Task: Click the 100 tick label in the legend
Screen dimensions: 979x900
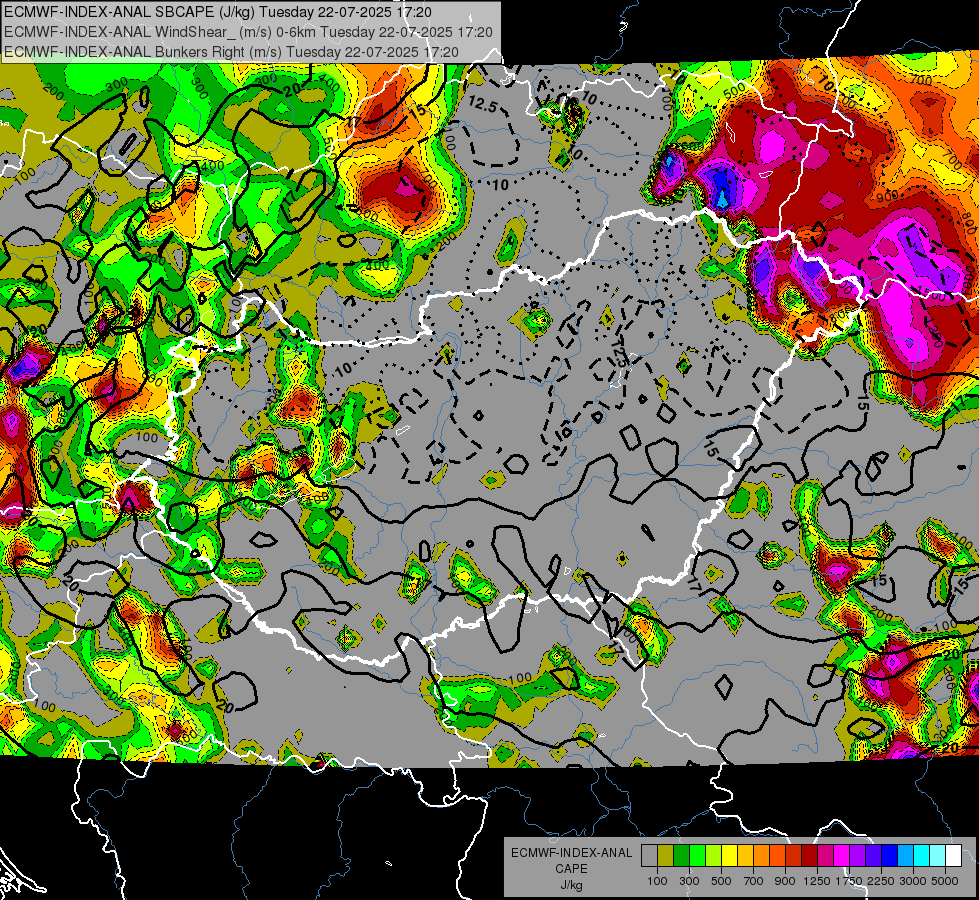Action: pyautogui.click(x=657, y=881)
